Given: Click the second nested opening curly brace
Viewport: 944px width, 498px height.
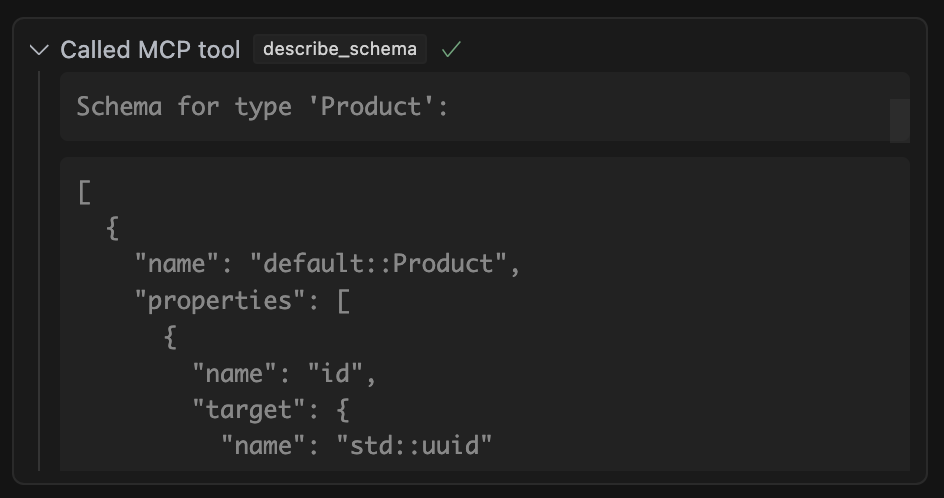Looking at the screenshot, I should [170, 337].
